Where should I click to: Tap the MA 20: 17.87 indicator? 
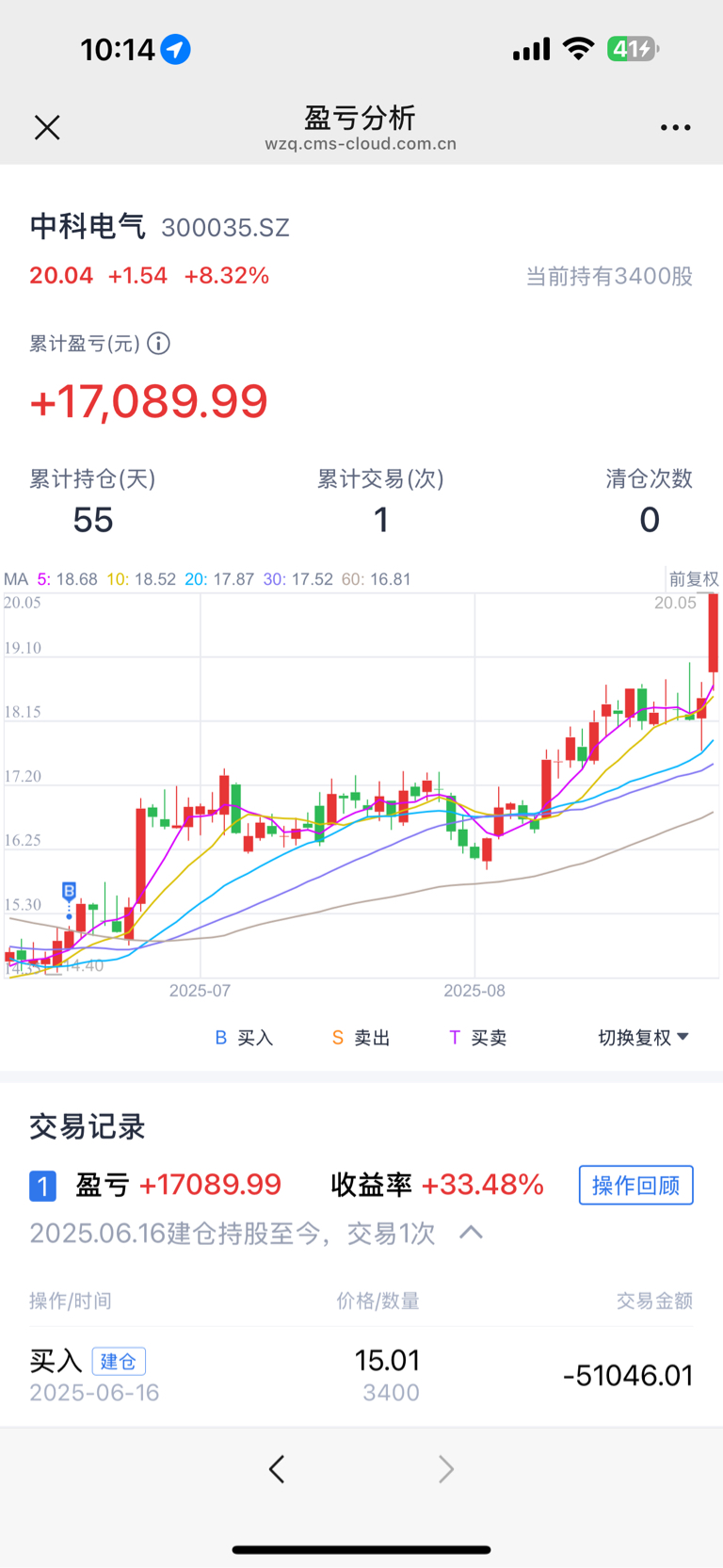coord(219,579)
